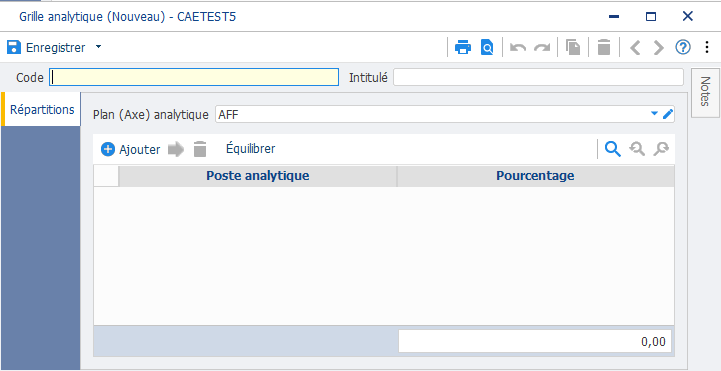The height and width of the screenshot is (371, 721).
Task: Click the grid search magnifier icon
Action: (x=612, y=149)
